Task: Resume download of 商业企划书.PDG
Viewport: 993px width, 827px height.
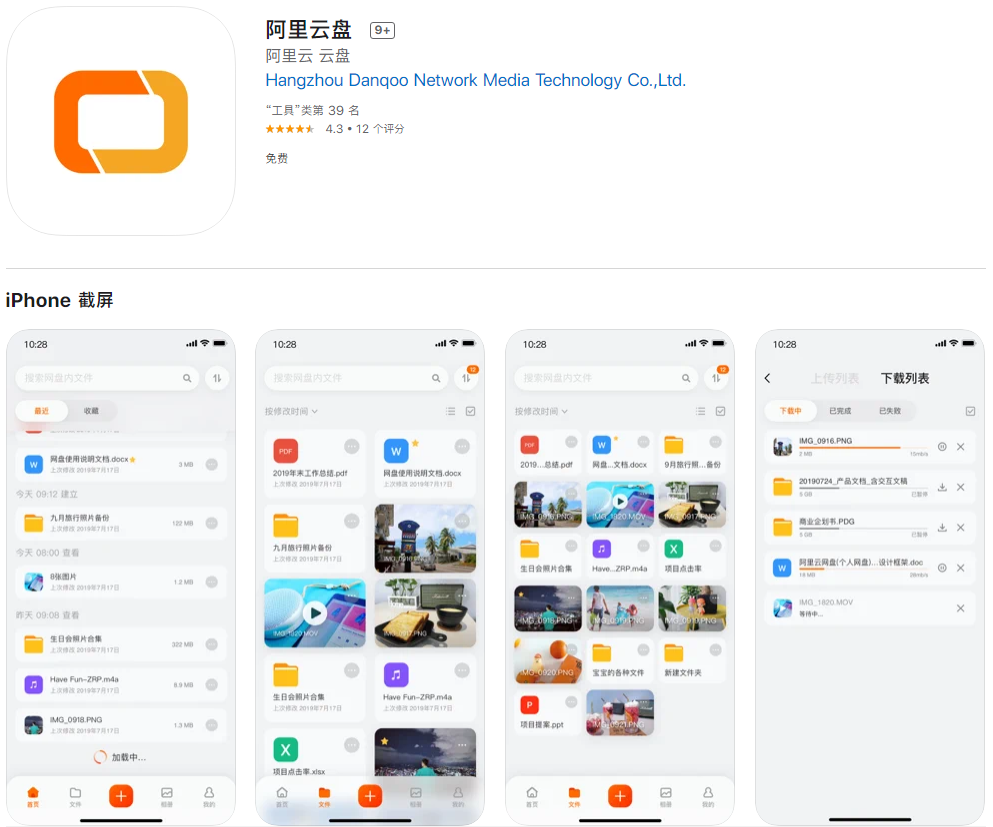Action: [x=942, y=527]
